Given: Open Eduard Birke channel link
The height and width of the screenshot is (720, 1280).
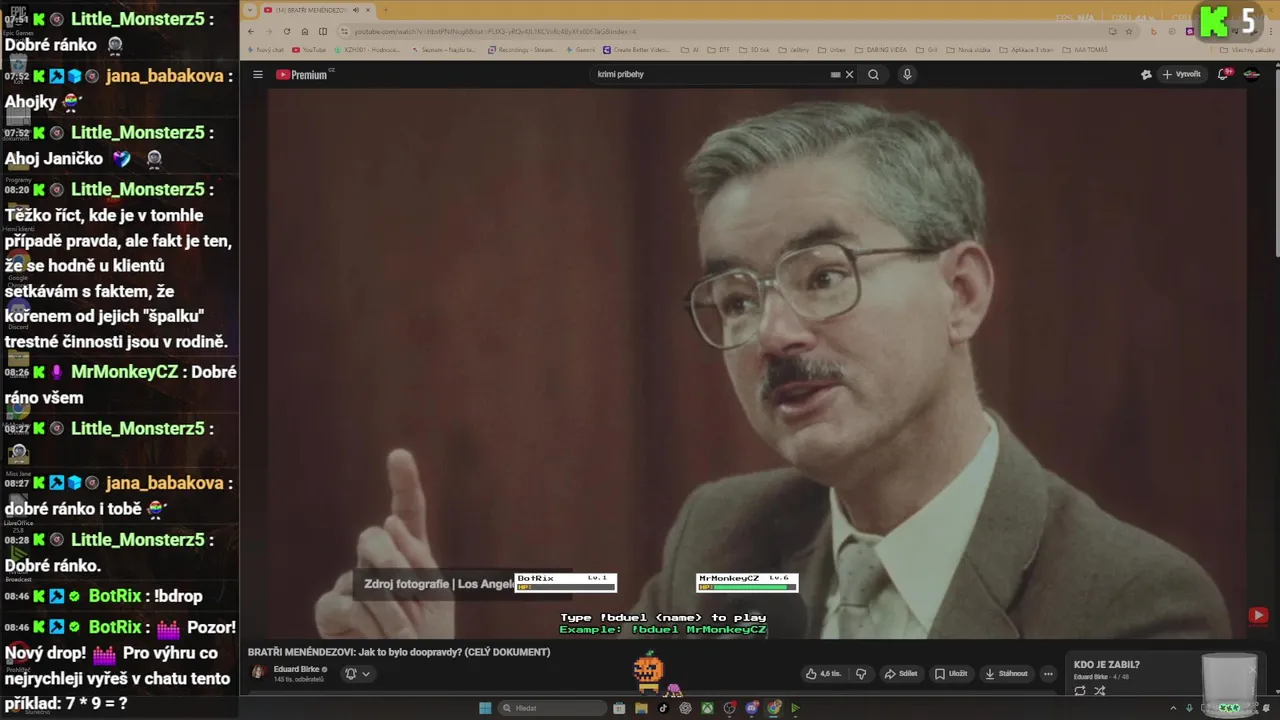Looking at the screenshot, I should coord(297,669).
